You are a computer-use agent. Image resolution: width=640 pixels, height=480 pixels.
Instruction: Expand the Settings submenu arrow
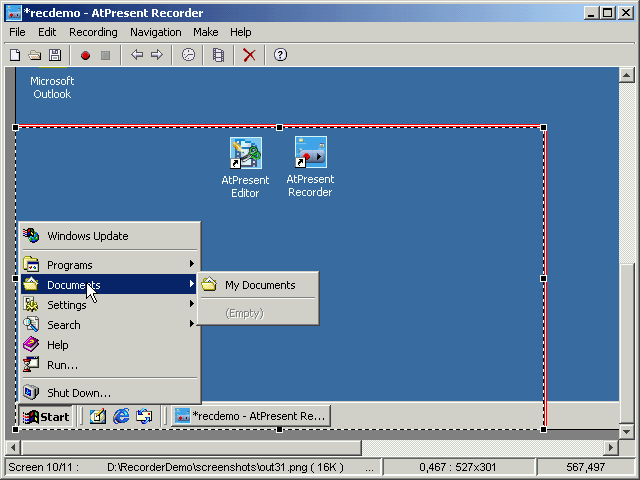click(x=191, y=304)
